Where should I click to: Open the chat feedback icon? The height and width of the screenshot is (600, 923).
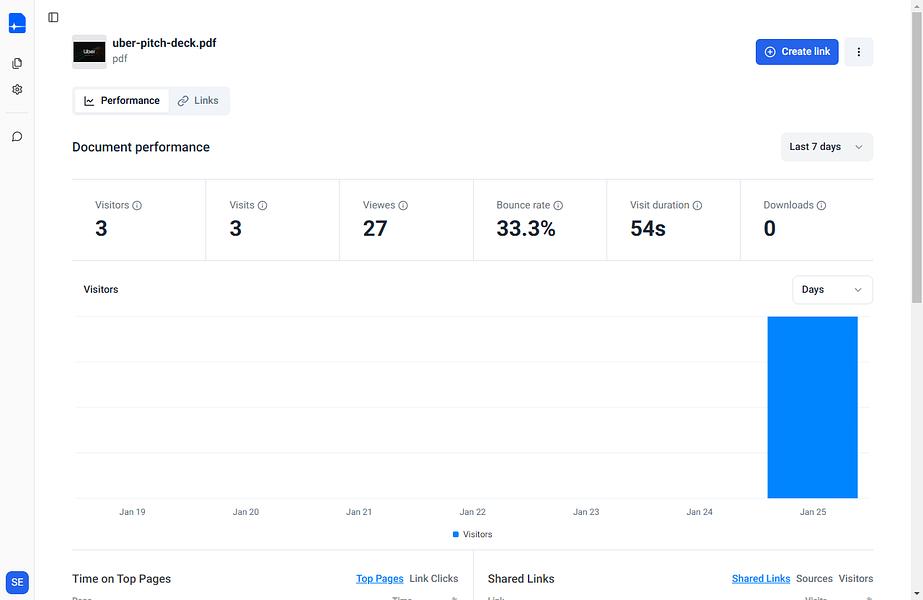point(17,137)
